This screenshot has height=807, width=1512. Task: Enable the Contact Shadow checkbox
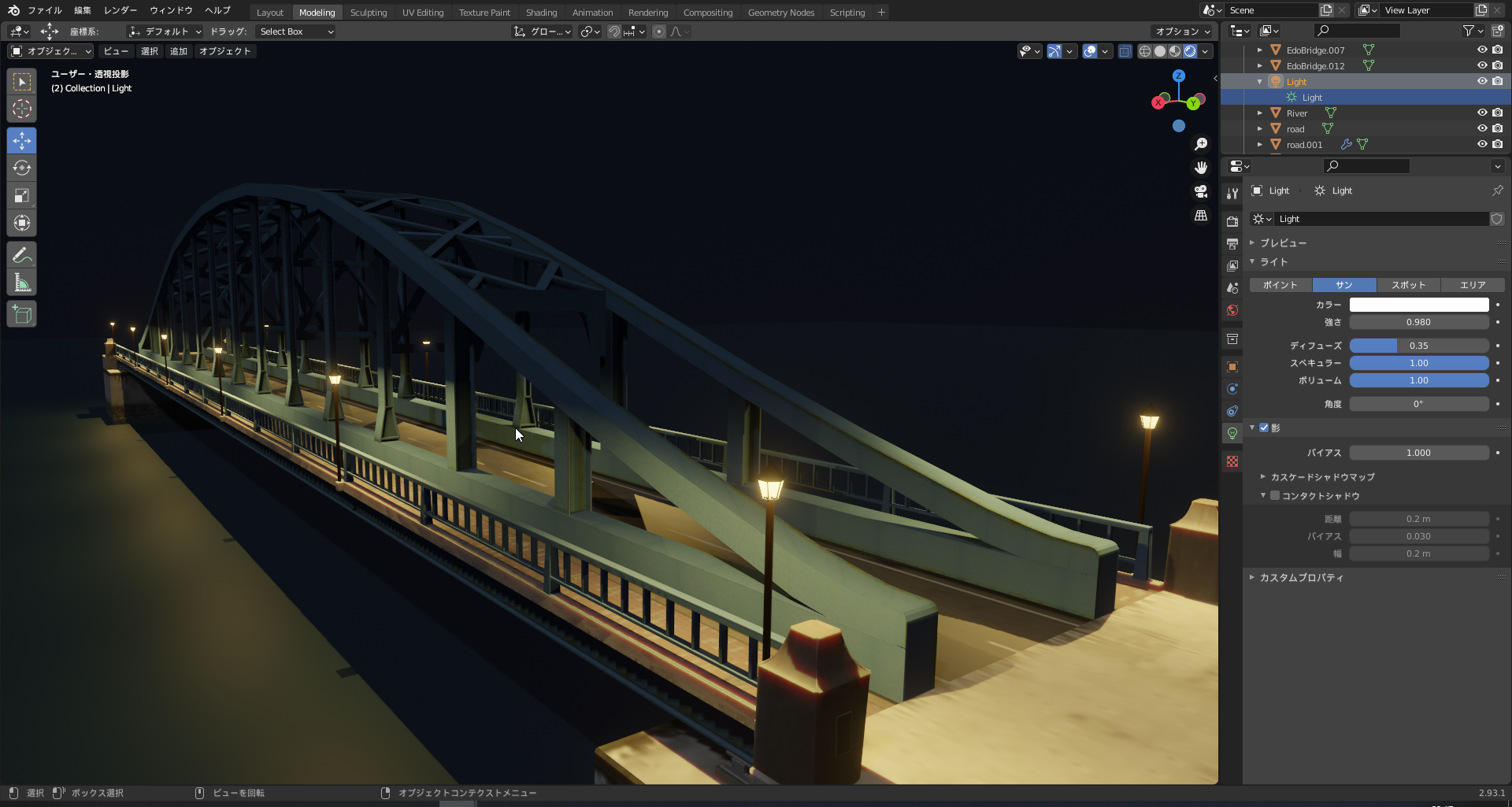(x=1275, y=495)
